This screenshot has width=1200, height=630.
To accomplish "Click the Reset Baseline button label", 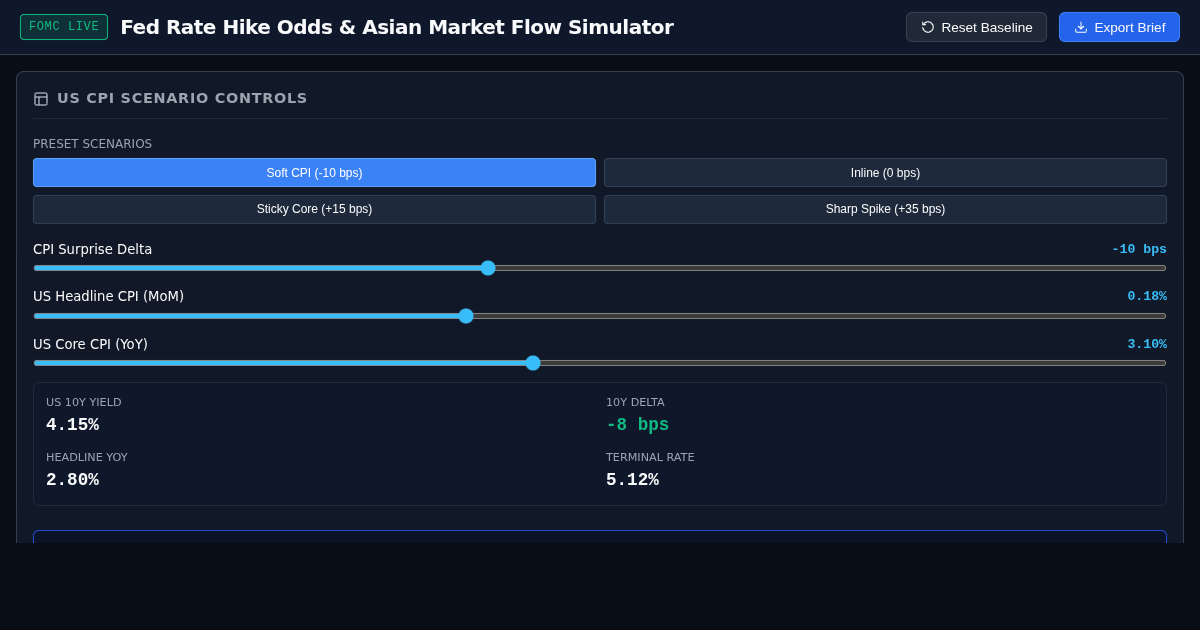I will coord(987,27).
